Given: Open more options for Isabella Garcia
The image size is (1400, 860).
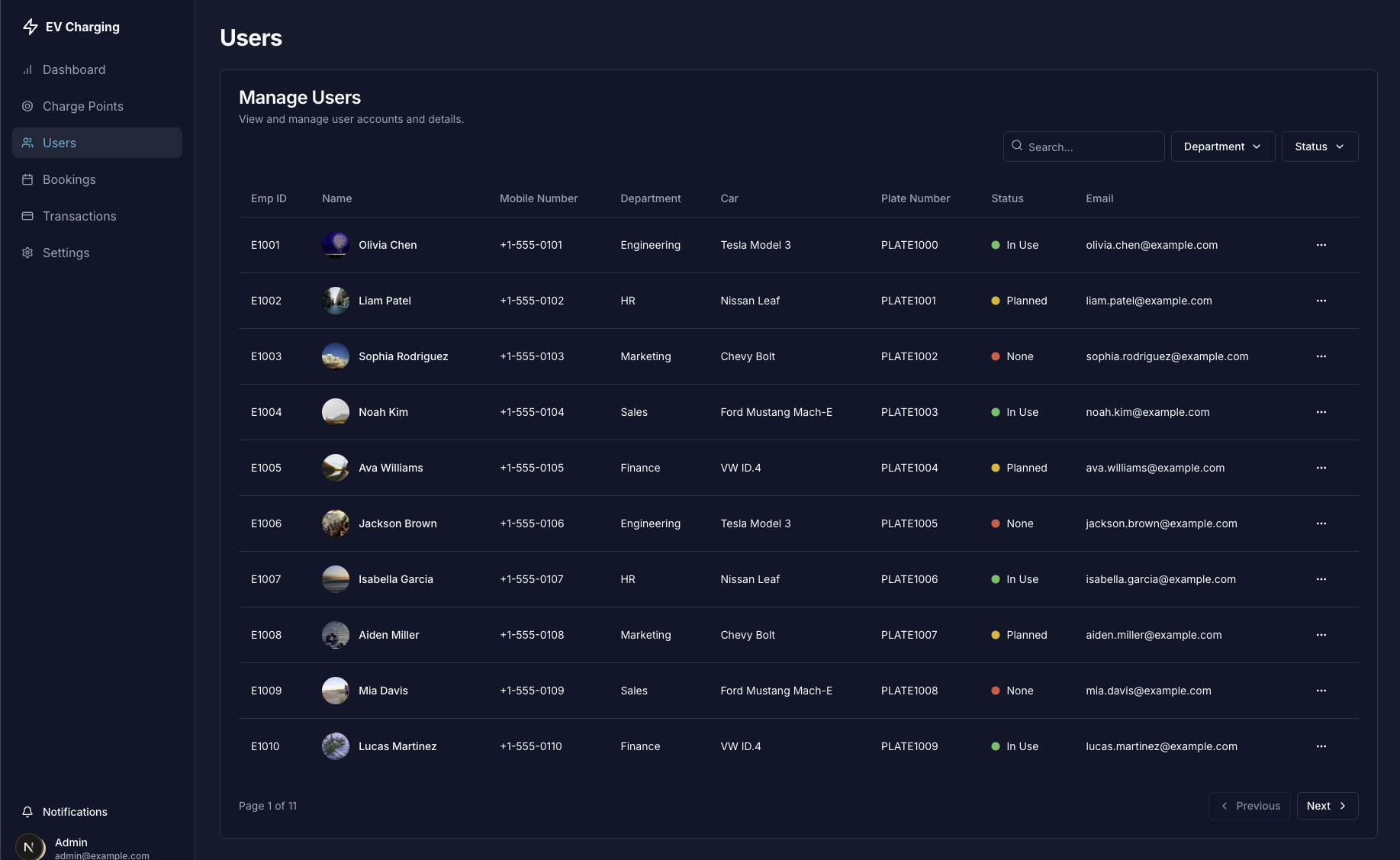Looking at the screenshot, I should (x=1321, y=579).
